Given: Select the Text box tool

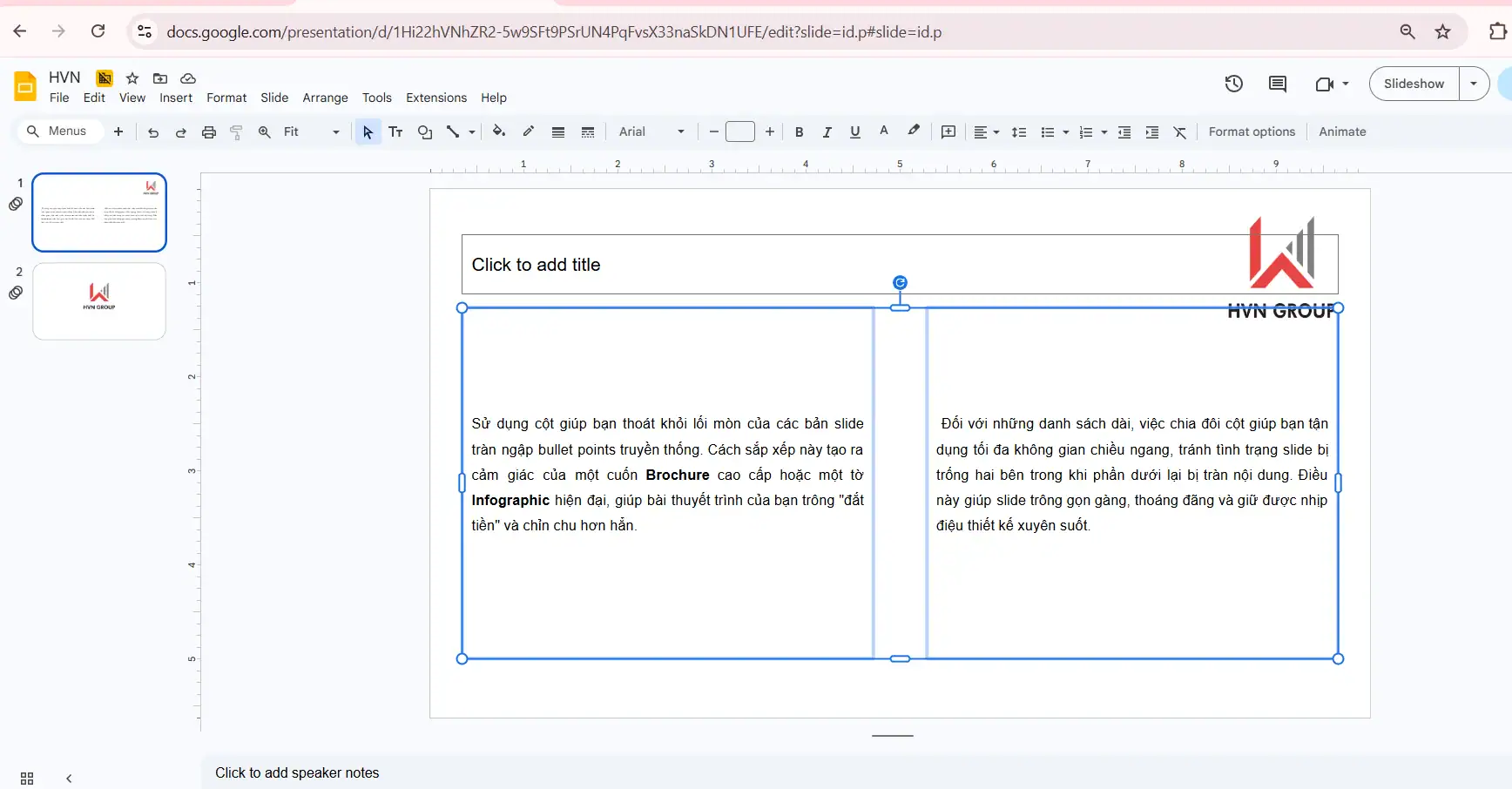Looking at the screenshot, I should [396, 131].
